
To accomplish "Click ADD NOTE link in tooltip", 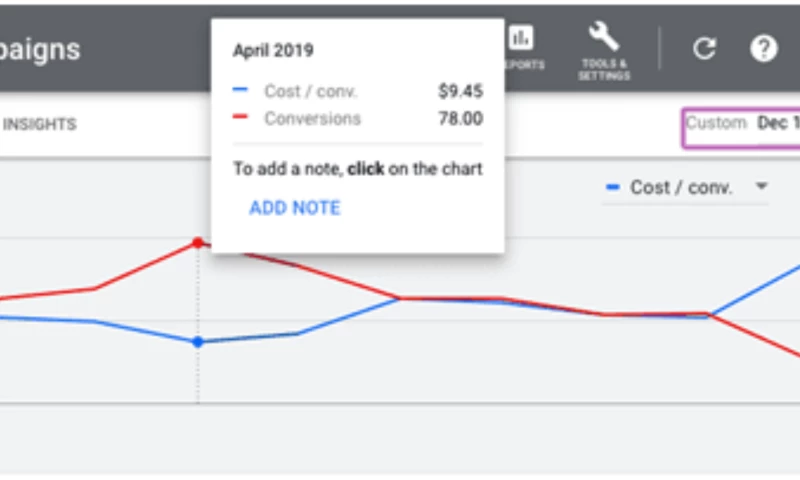I will [x=294, y=208].
